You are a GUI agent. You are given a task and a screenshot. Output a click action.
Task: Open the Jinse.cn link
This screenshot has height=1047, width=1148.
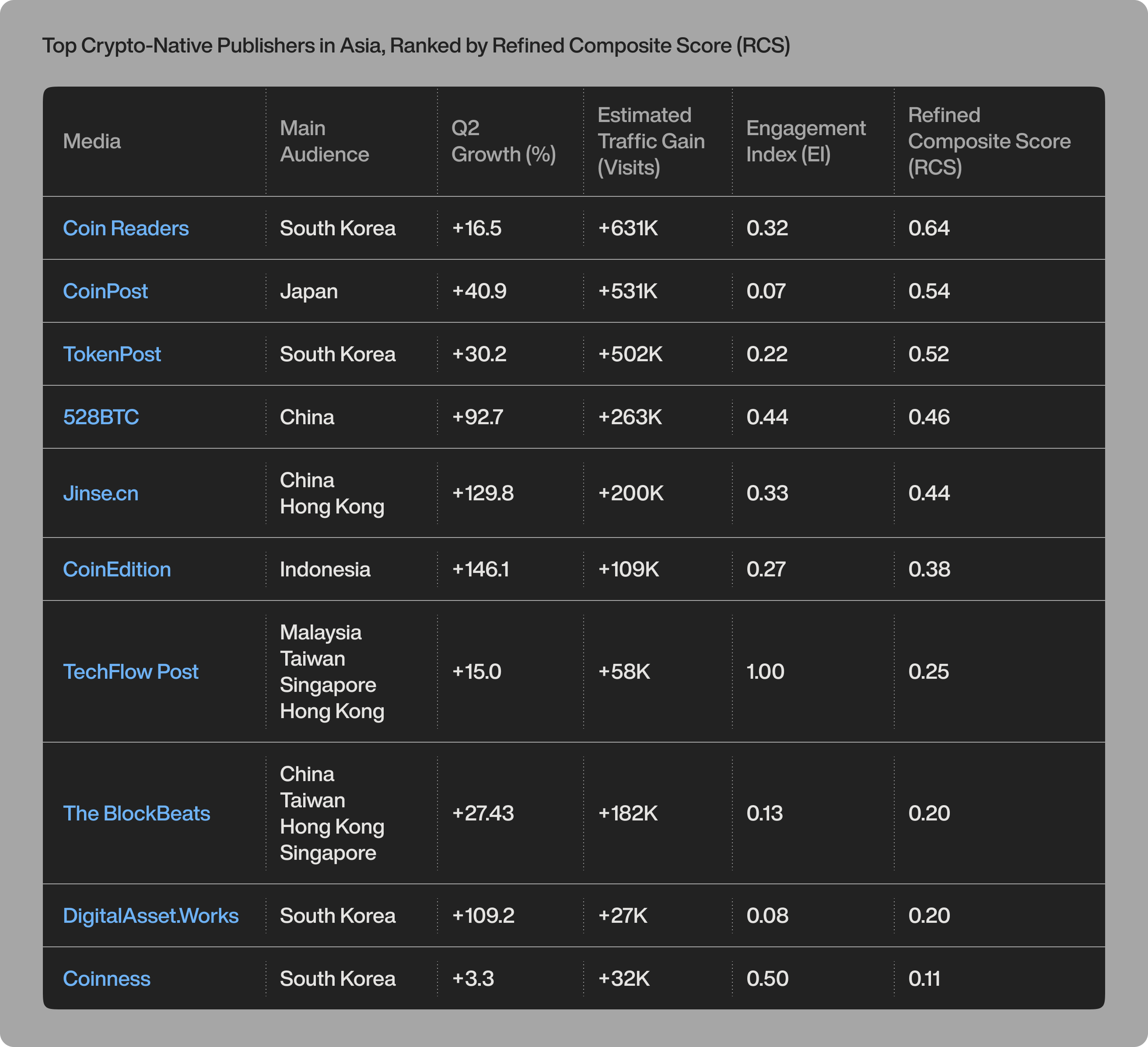(101, 493)
